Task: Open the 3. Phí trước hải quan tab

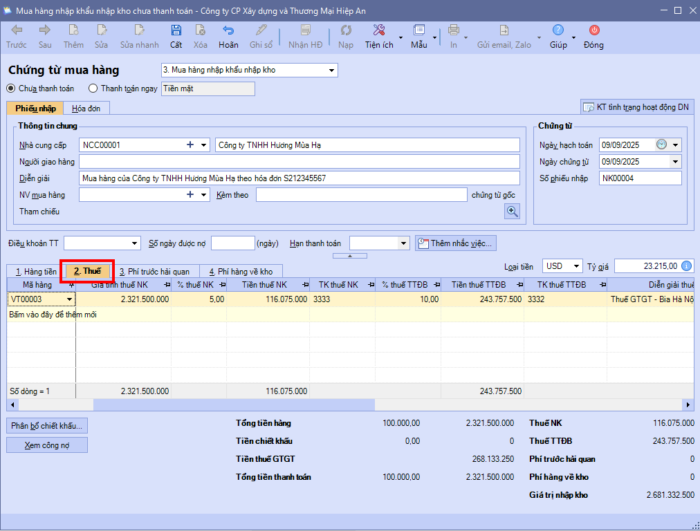Action: click(x=153, y=271)
